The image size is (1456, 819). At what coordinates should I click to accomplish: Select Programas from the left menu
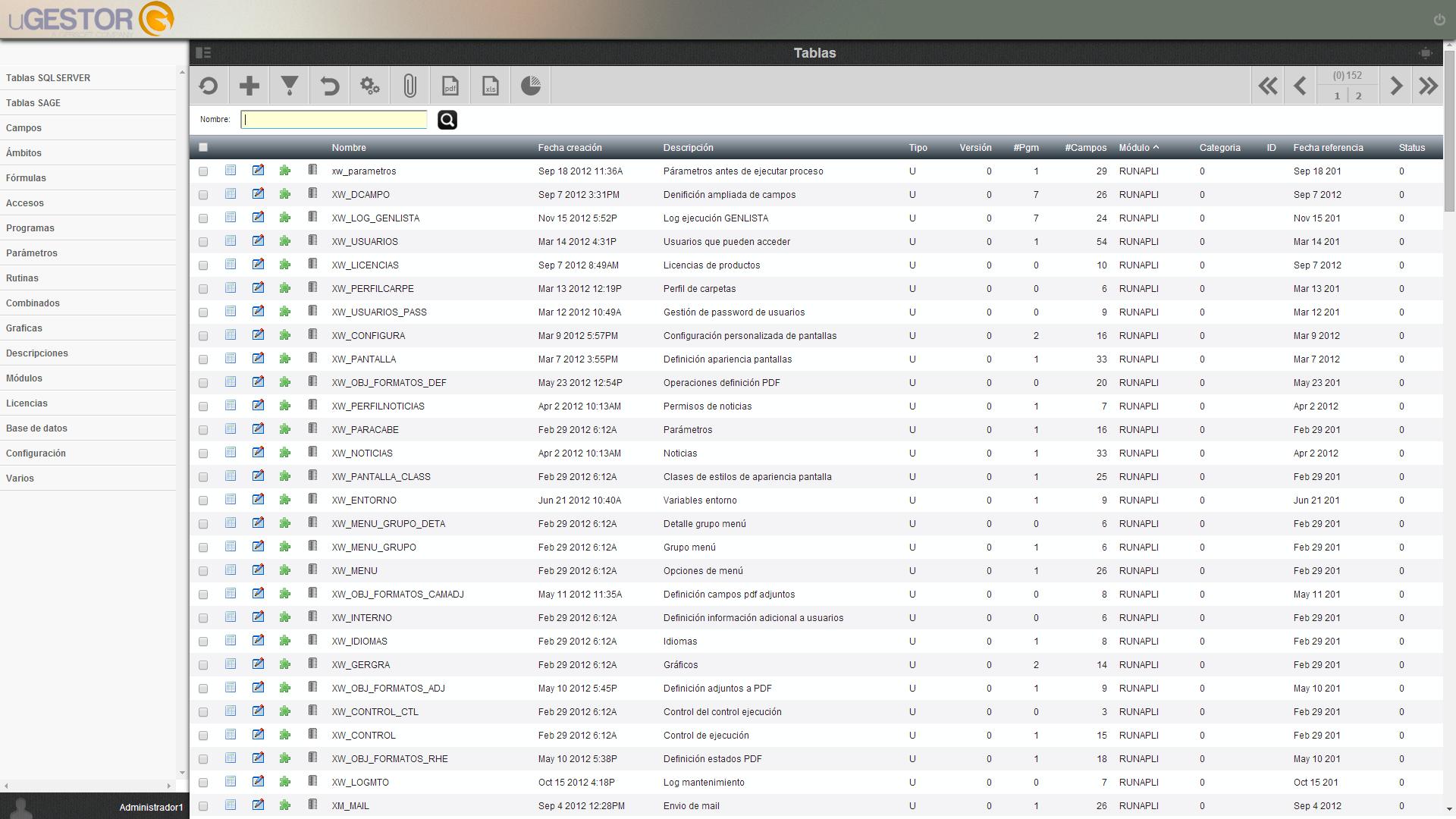pos(30,228)
